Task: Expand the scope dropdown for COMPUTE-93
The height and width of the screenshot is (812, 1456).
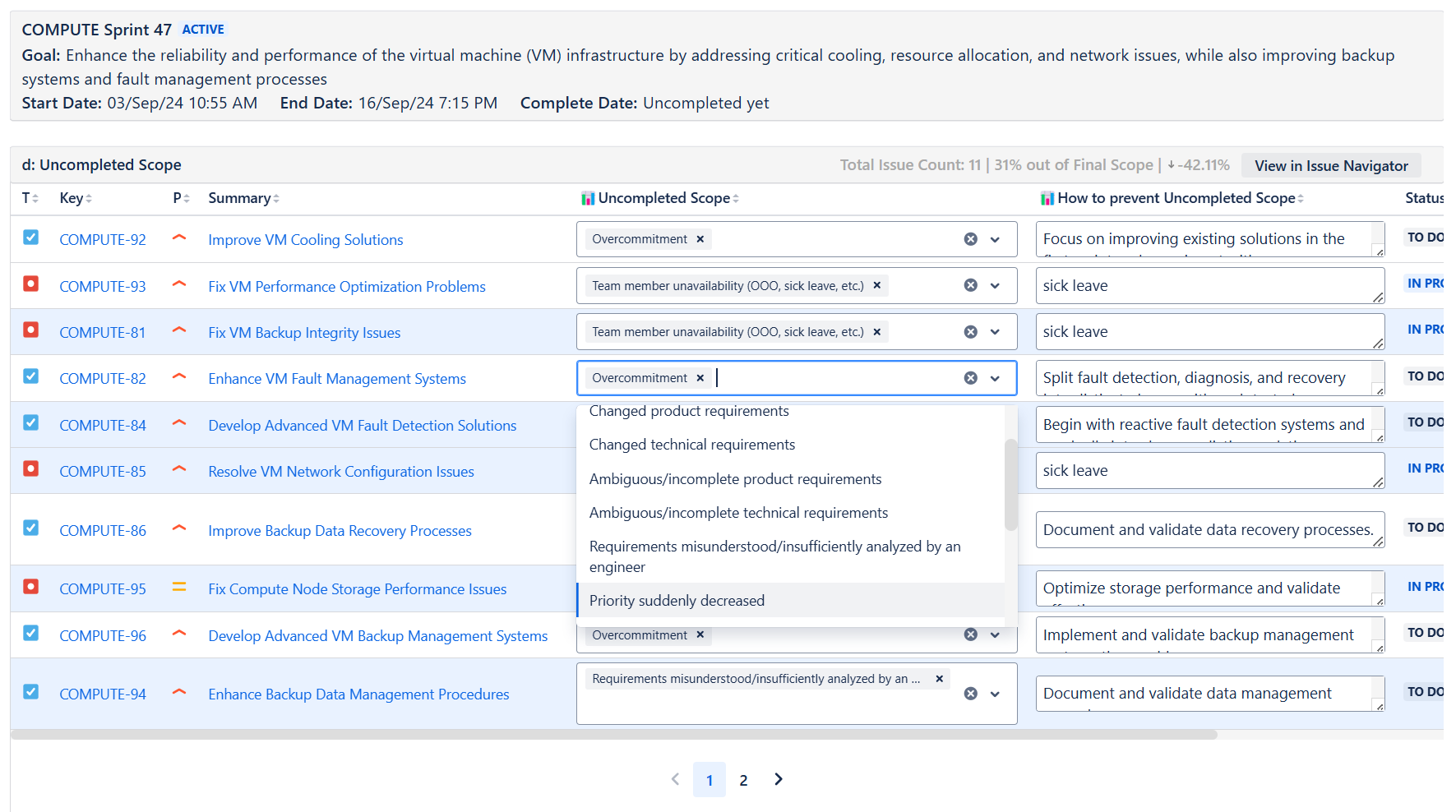Action: [995, 285]
